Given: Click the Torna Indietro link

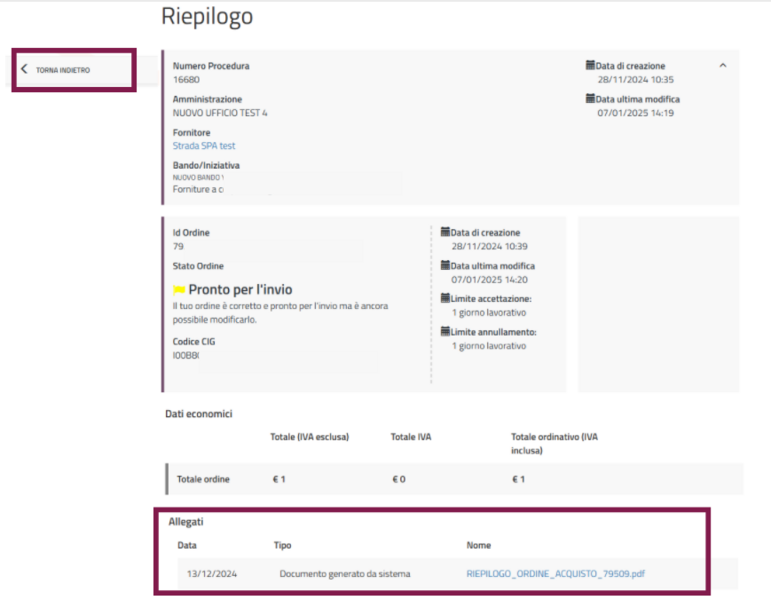Looking at the screenshot, I should pyautogui.click(x=62, y=70).
